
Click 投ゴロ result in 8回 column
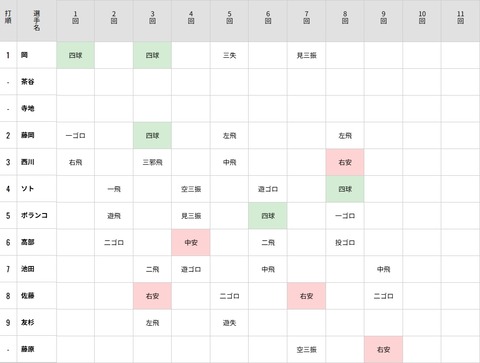tap(345, 242)
